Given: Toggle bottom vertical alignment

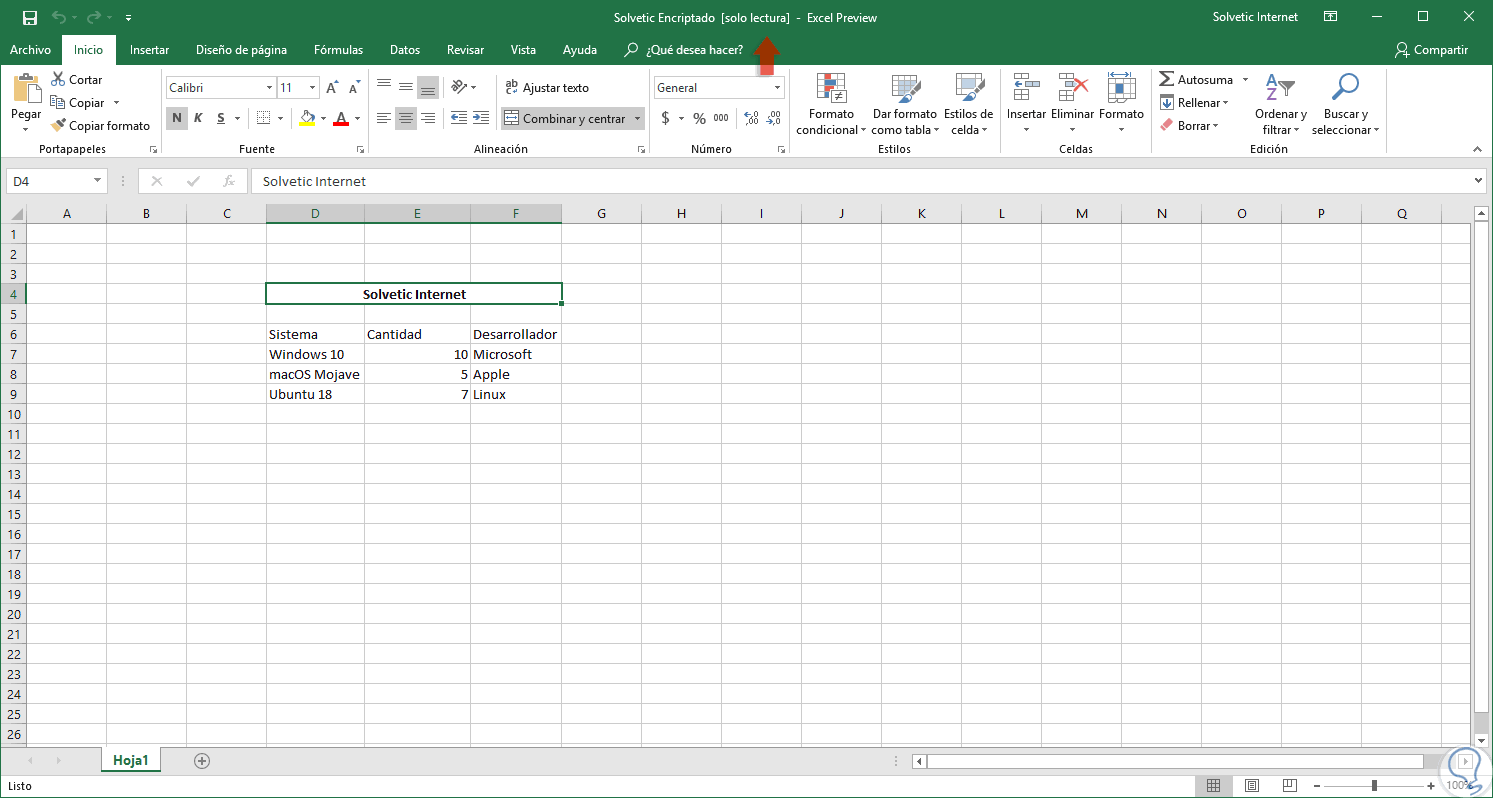Looking at the screenshot, I should click(x=428, y=88).
